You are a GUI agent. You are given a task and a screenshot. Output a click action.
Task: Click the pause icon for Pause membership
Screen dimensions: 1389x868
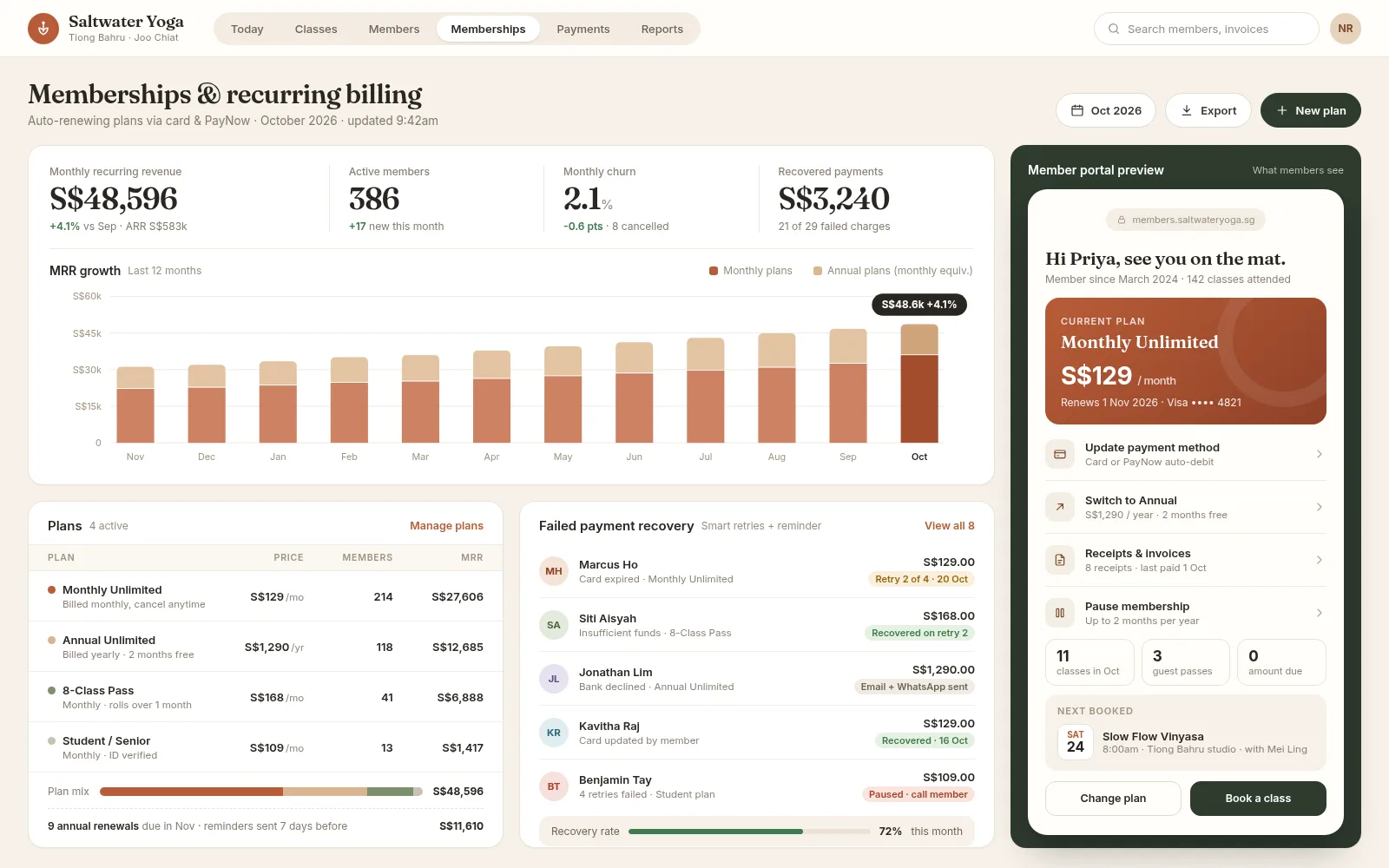coord(1060,613)
